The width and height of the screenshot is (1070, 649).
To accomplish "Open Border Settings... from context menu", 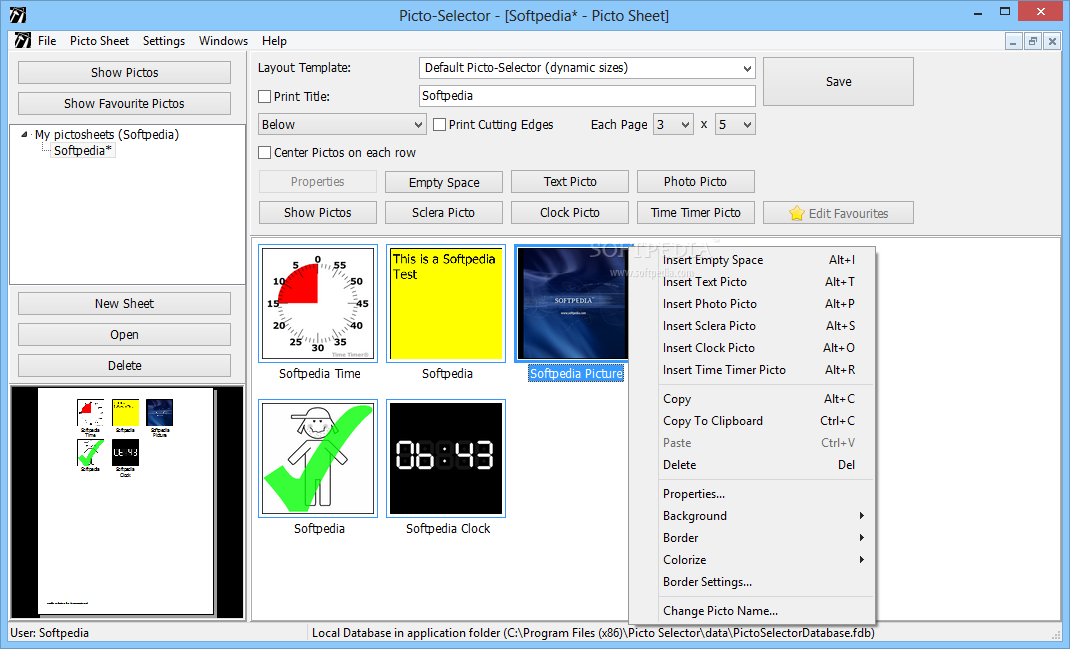I will (751, 581).
